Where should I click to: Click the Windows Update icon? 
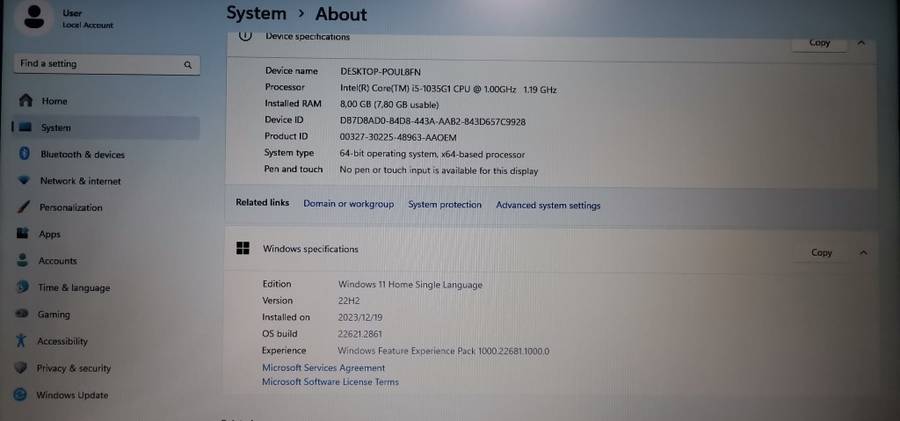(21, 395)
